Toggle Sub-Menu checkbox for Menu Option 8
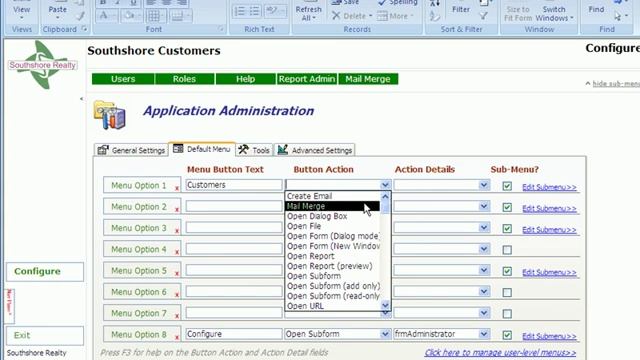640x360 pixels. tap(507, 335)
